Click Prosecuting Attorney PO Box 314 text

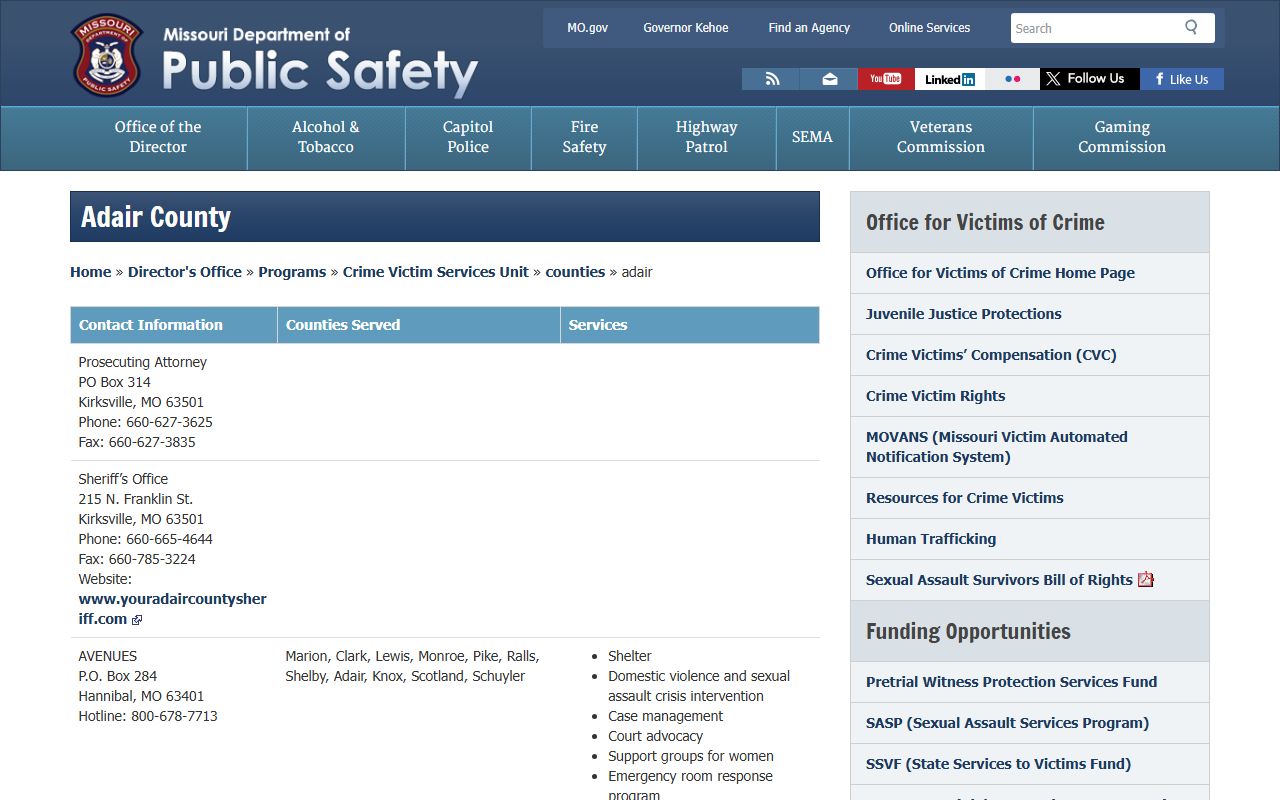click(115, 382)
